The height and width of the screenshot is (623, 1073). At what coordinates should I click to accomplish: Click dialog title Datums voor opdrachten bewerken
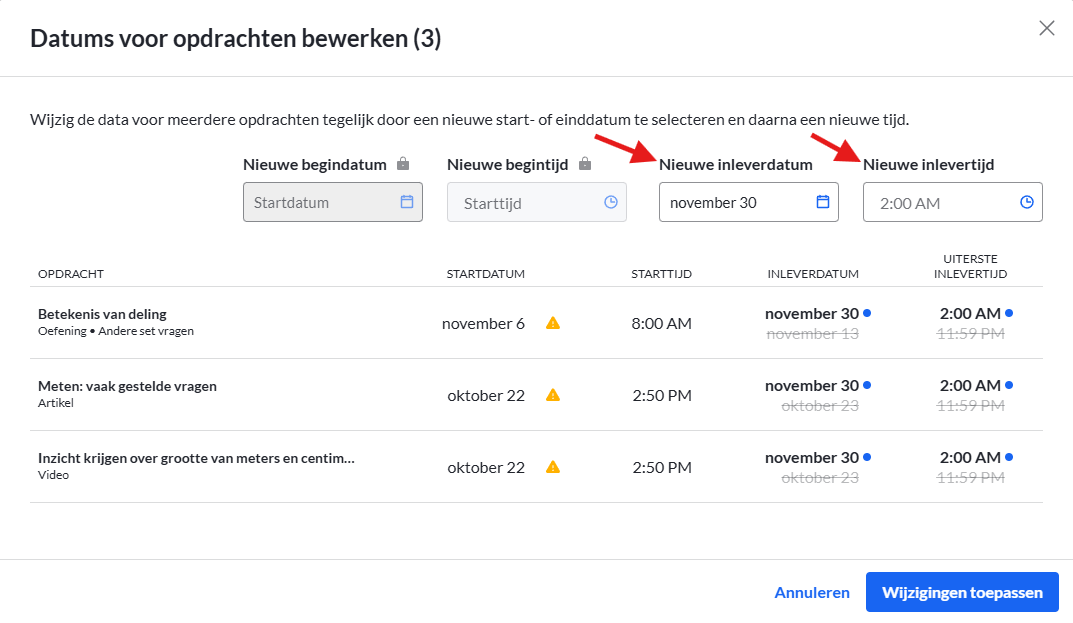click(x=235, y=38)
